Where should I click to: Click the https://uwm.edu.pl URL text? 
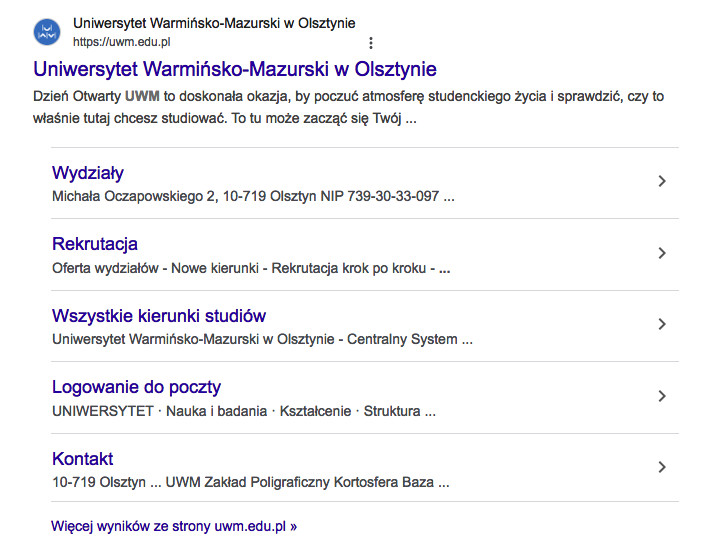tap(122, 42)
